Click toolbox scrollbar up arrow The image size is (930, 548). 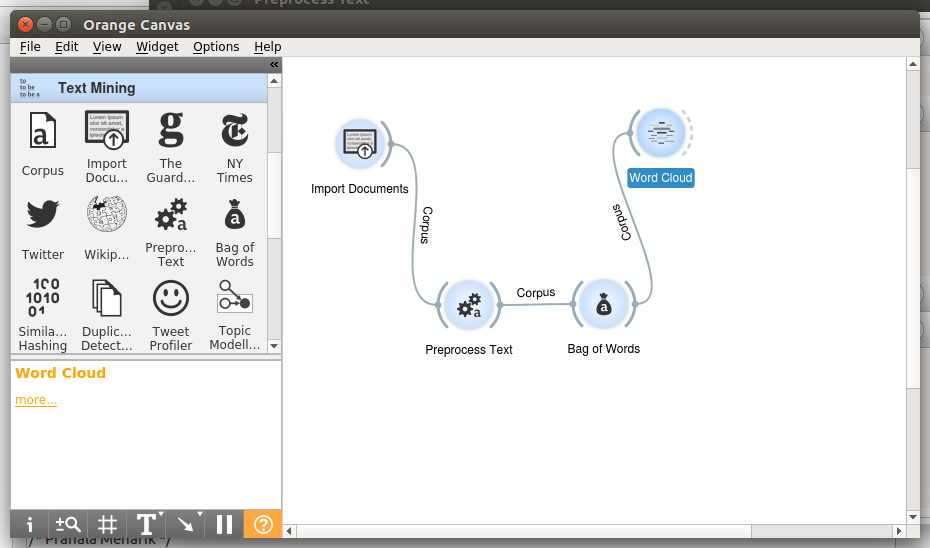pos(274,81)
